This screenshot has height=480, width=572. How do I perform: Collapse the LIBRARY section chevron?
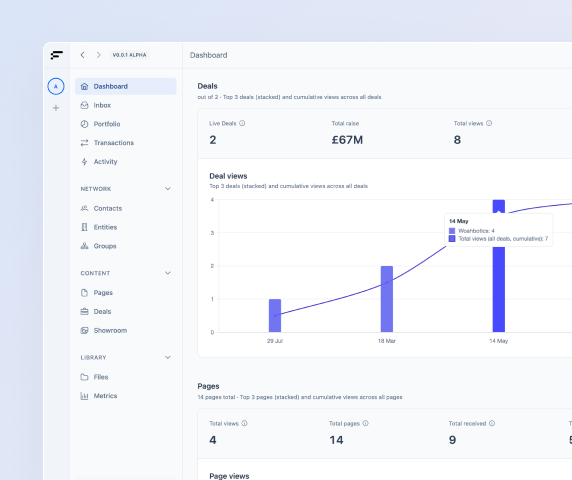tap(168, 357)
